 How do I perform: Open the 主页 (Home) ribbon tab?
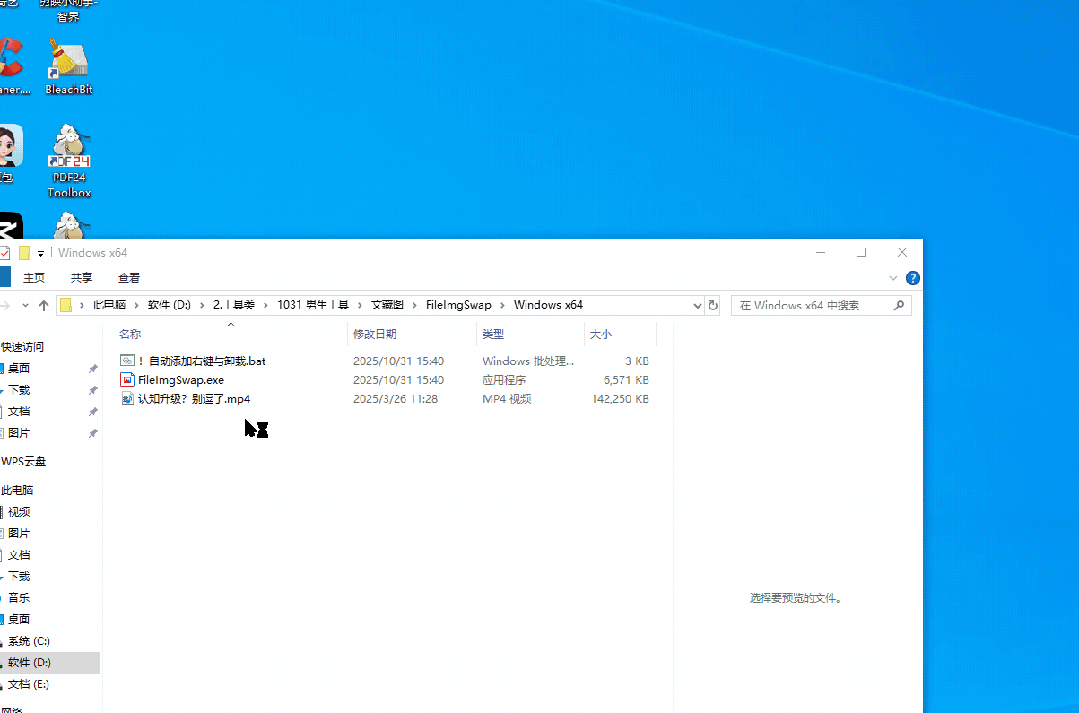click(x=34, y=278)
